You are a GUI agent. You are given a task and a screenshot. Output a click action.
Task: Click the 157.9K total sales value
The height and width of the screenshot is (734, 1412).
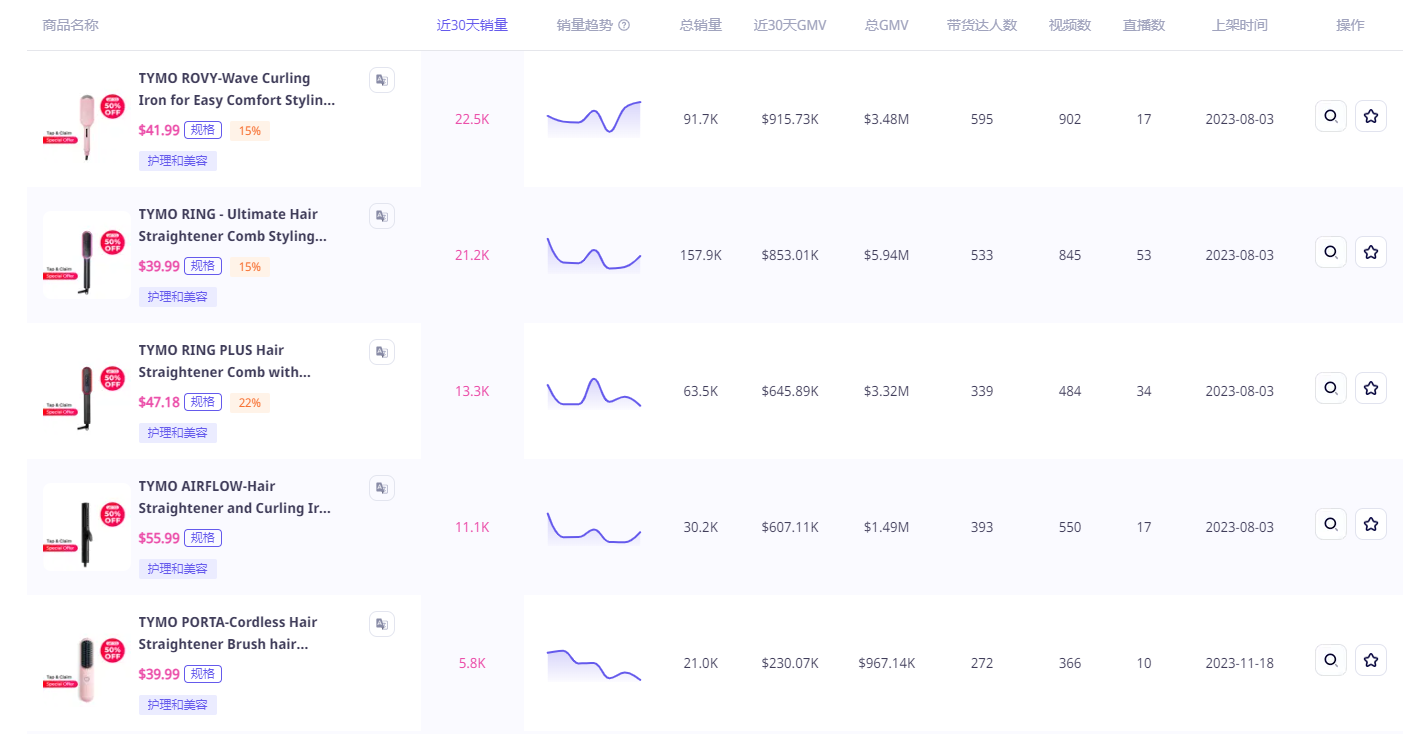[701, 255]
